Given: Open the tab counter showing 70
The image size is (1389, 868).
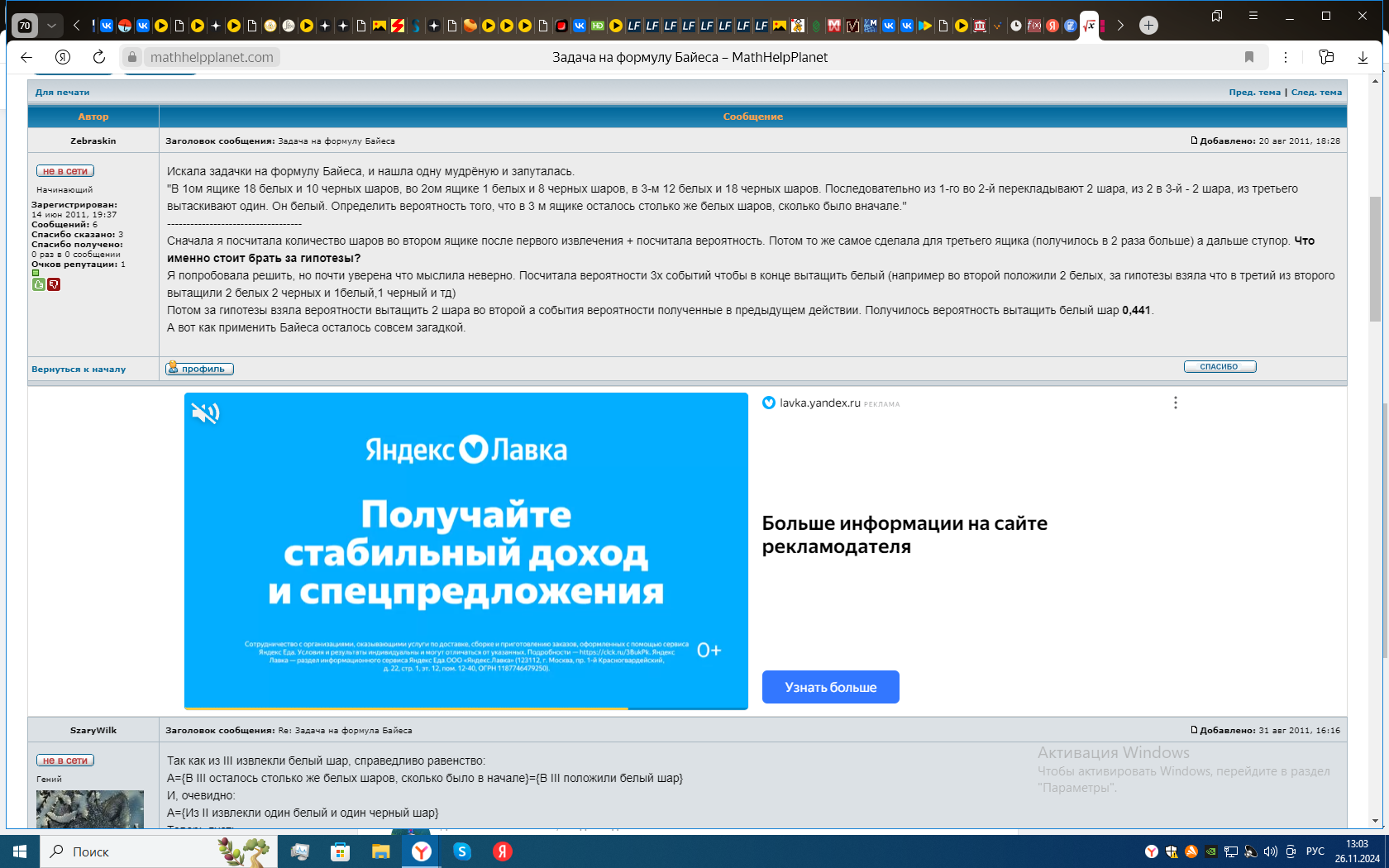Looking at the screenshot, I should 25,26.
